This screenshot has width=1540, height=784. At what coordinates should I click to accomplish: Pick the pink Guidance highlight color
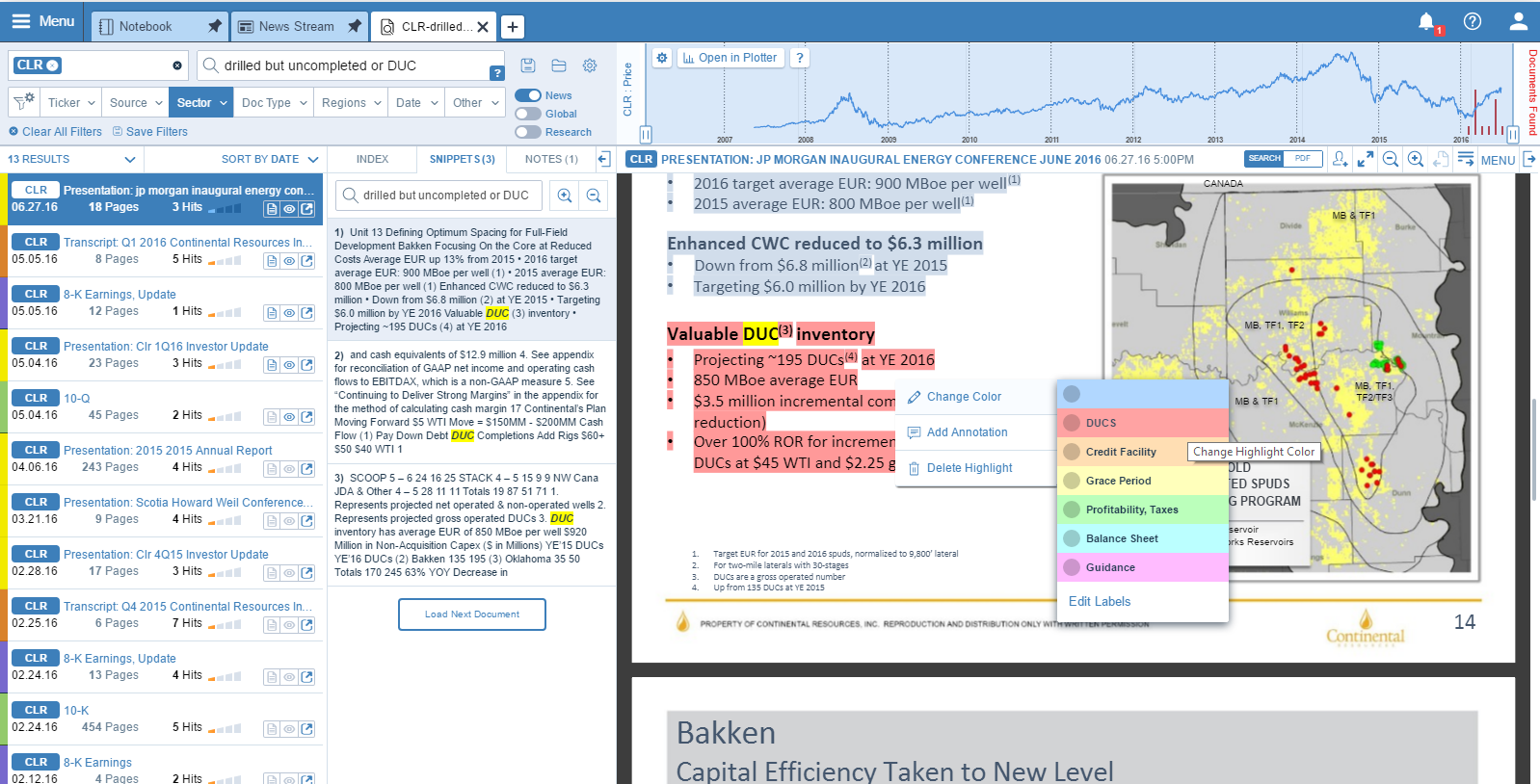1143,567
